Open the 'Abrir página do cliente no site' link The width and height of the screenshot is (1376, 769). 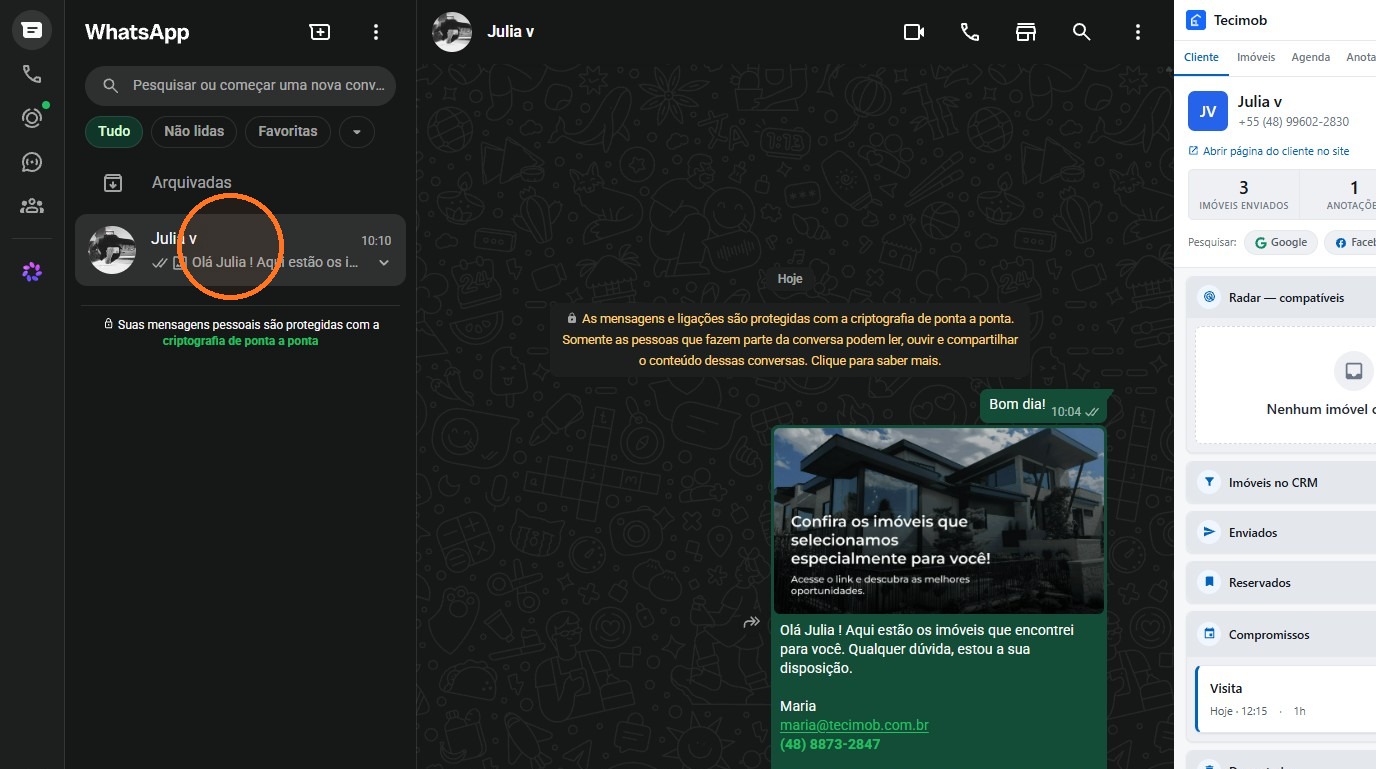[1269, 151]
